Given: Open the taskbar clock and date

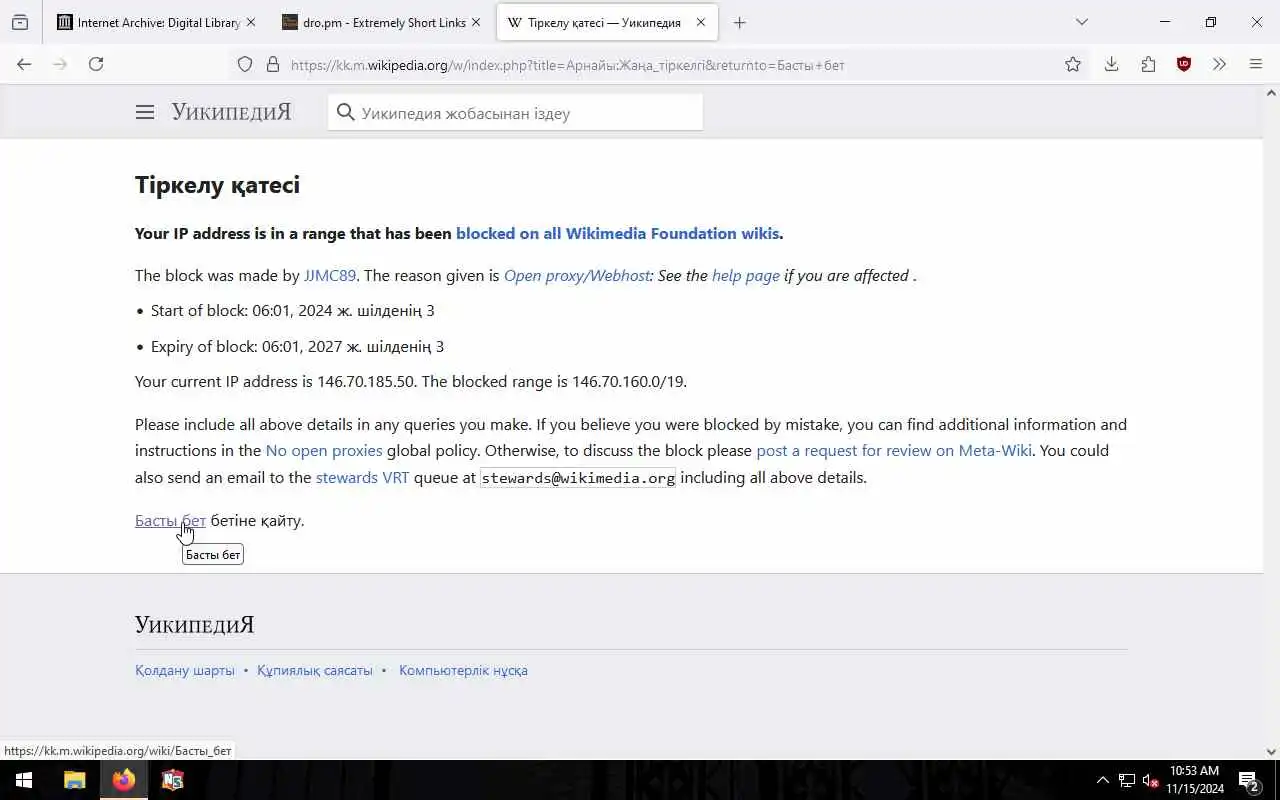Looking at the screenshot, I should point(1195,780).
